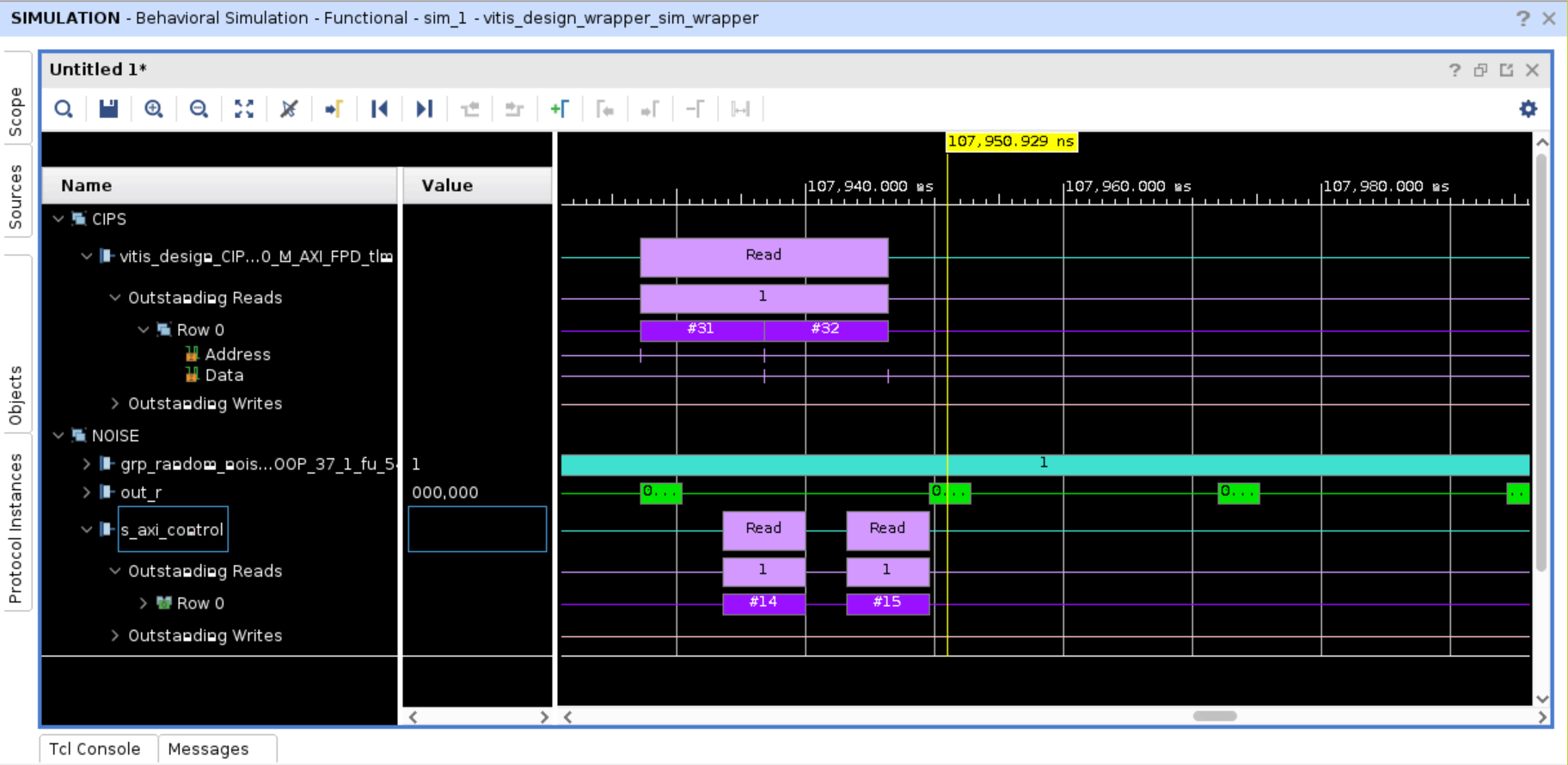This screenshot has width=1568, height=765.
Task: Jump to the start of simulation time
Action: (x=379, y=109)
